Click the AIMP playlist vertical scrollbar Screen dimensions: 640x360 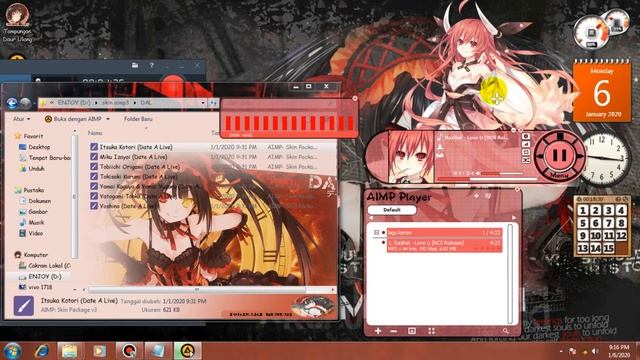[x=510, y=273]
